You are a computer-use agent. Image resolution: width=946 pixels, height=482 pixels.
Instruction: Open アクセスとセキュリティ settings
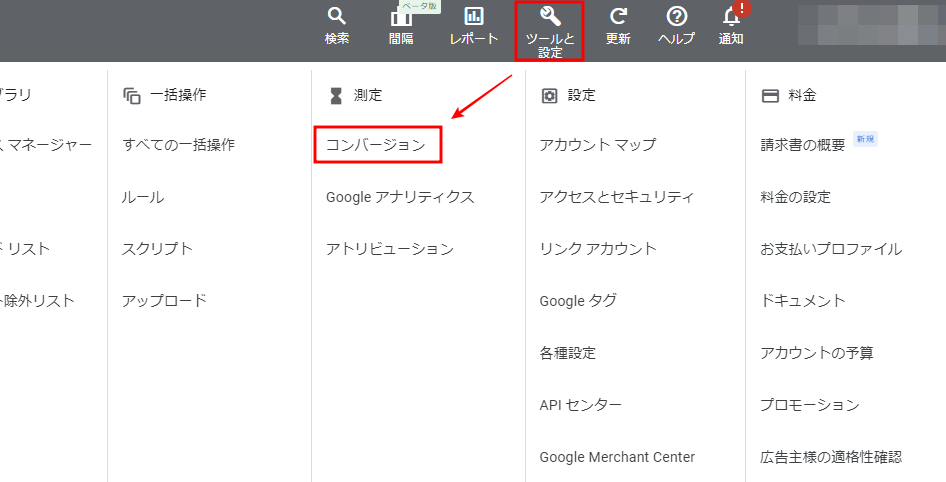(x=616, y=197)
